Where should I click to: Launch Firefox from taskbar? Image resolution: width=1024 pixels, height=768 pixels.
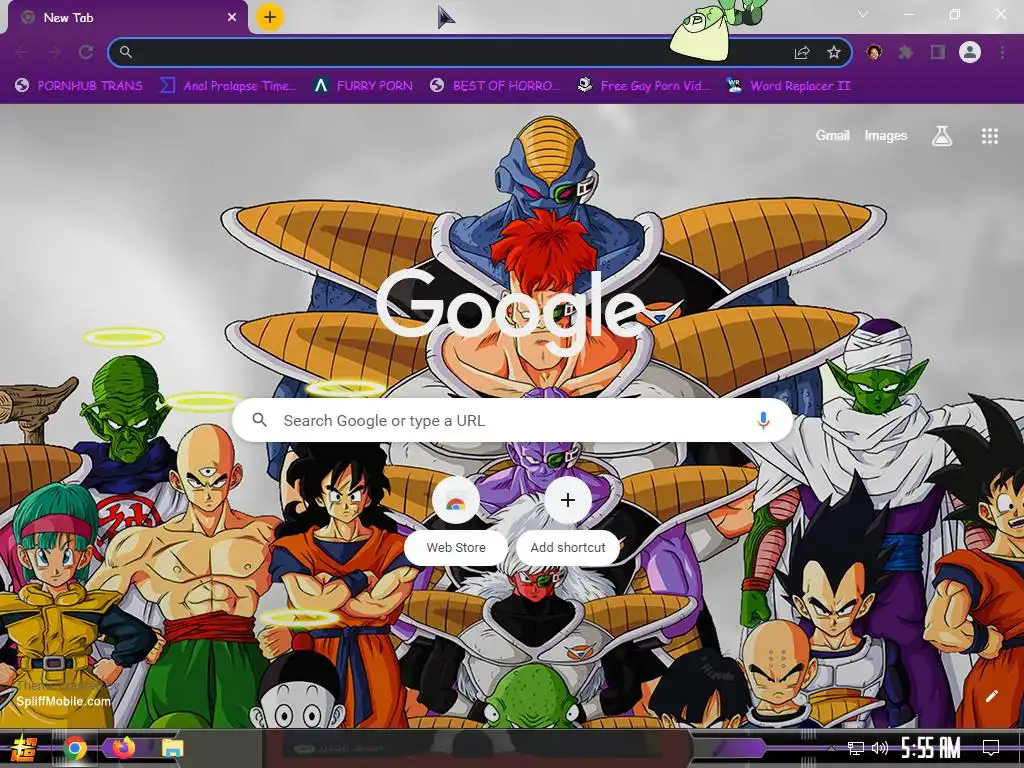(123, 748)
